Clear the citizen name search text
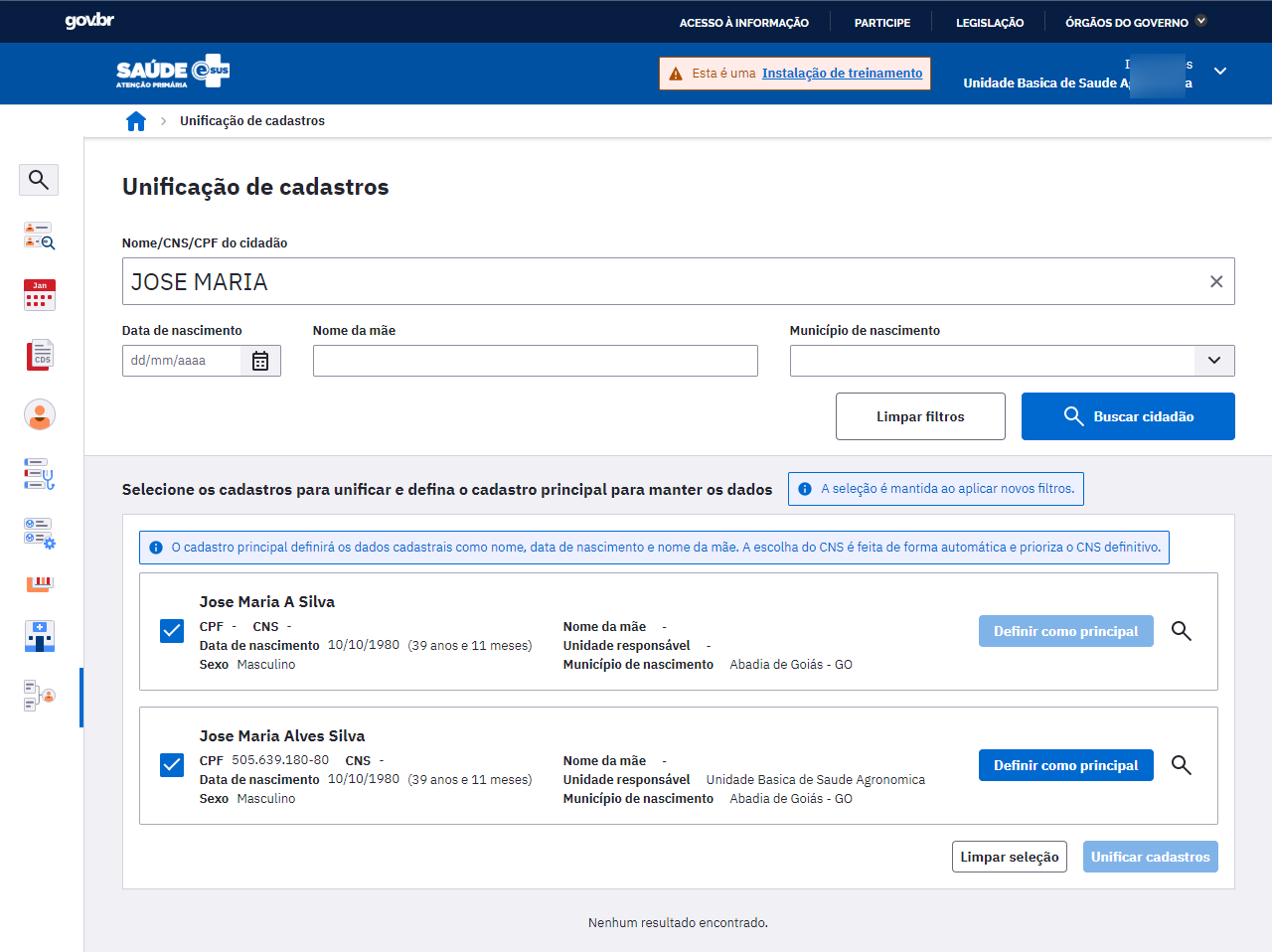Screen dimensions: 1272x952 click(1215, 282)
